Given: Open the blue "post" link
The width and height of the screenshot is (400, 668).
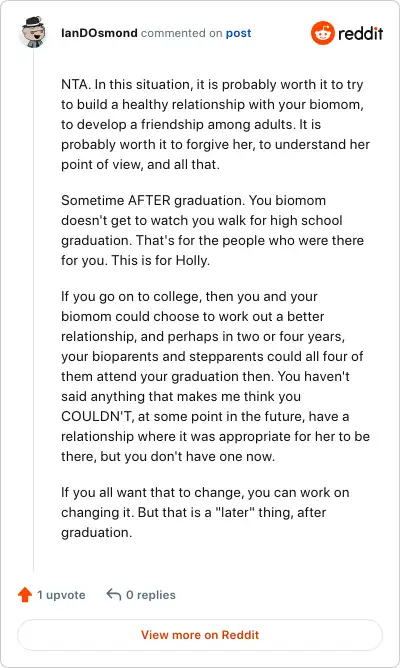Looking at the screenshot, I should coord(239,33).
